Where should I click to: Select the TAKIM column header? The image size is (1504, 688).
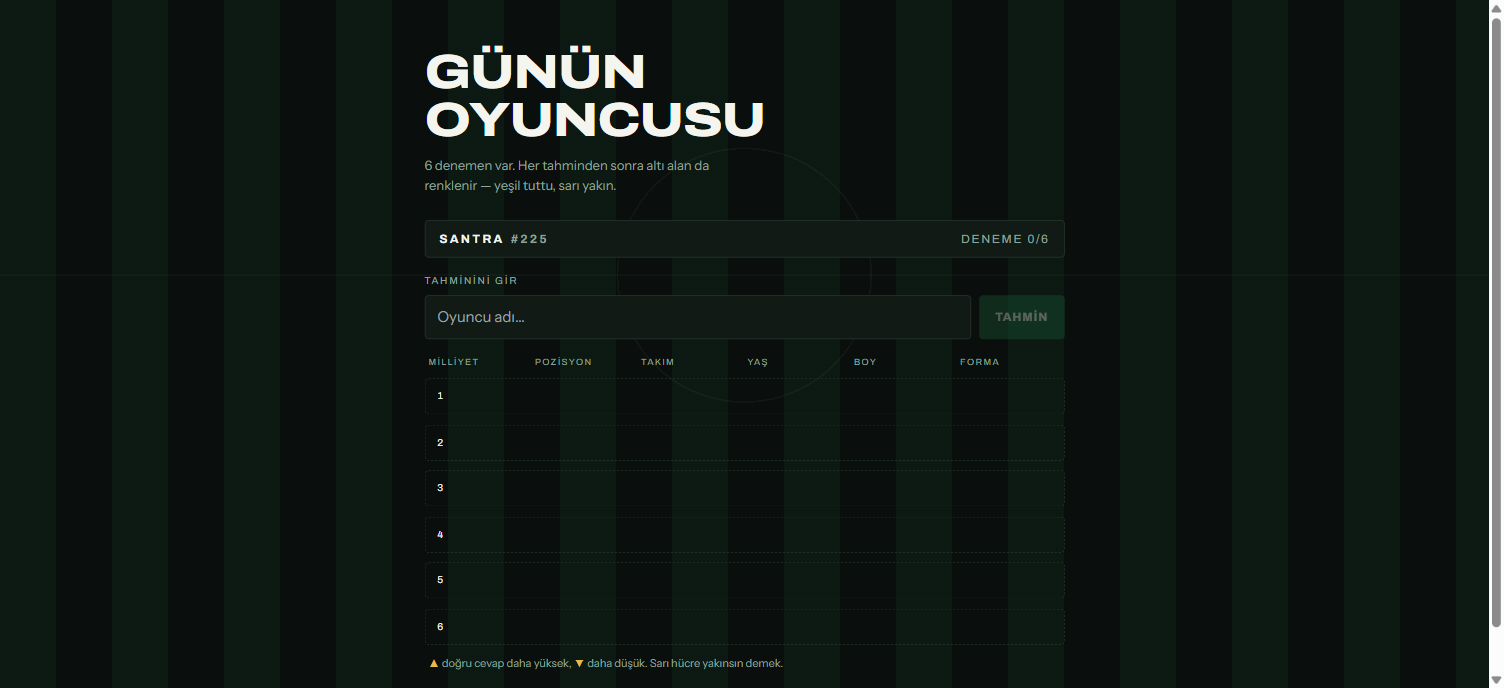click(x=658, y=362)
